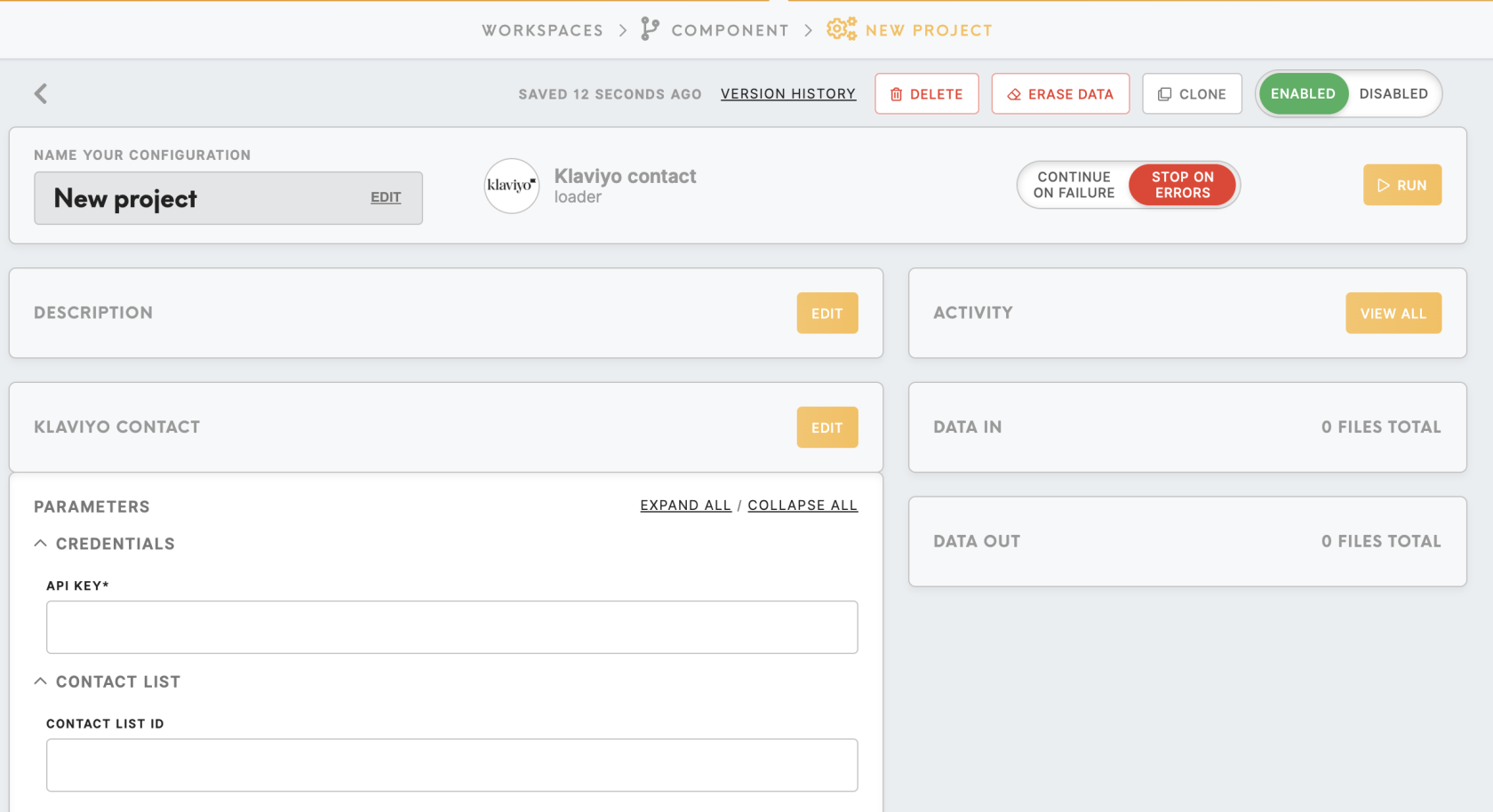1493x812 pixels.
Task: Go to Workspaces breadcrumb
Action: click(542, 30)
